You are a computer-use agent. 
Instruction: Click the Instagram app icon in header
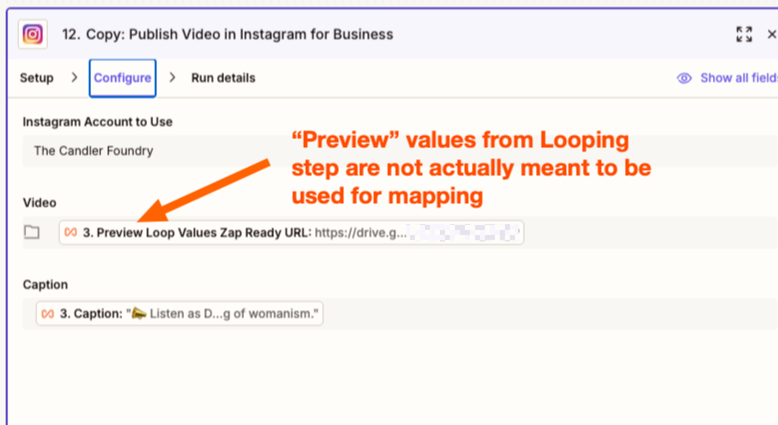pyautogui.click(x=33, y=34)
